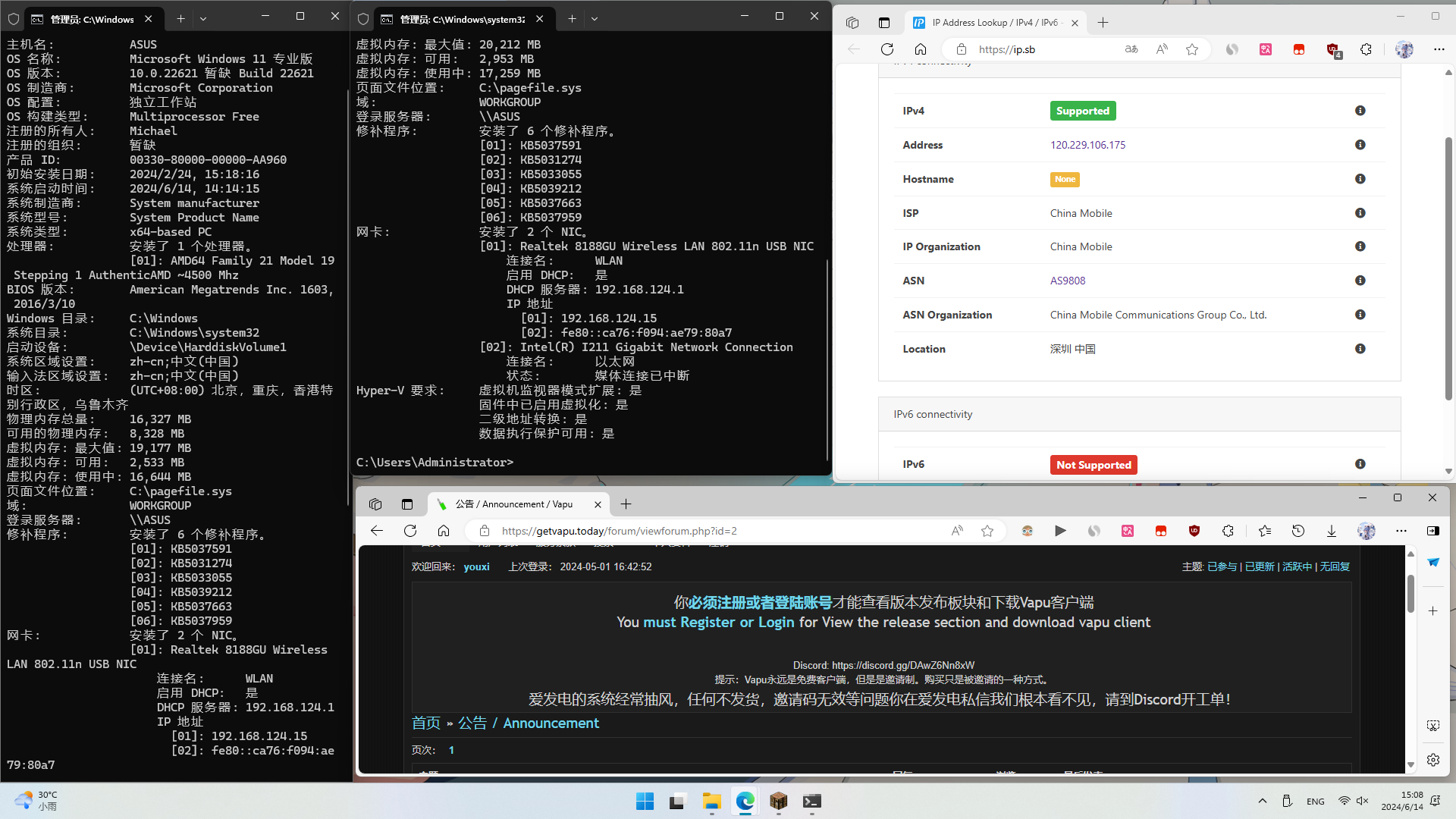Click the info icon in the Hostname row
The width and height of the screenshot is (1456, 819).
pyautogui.click(x=1360, y=179)
